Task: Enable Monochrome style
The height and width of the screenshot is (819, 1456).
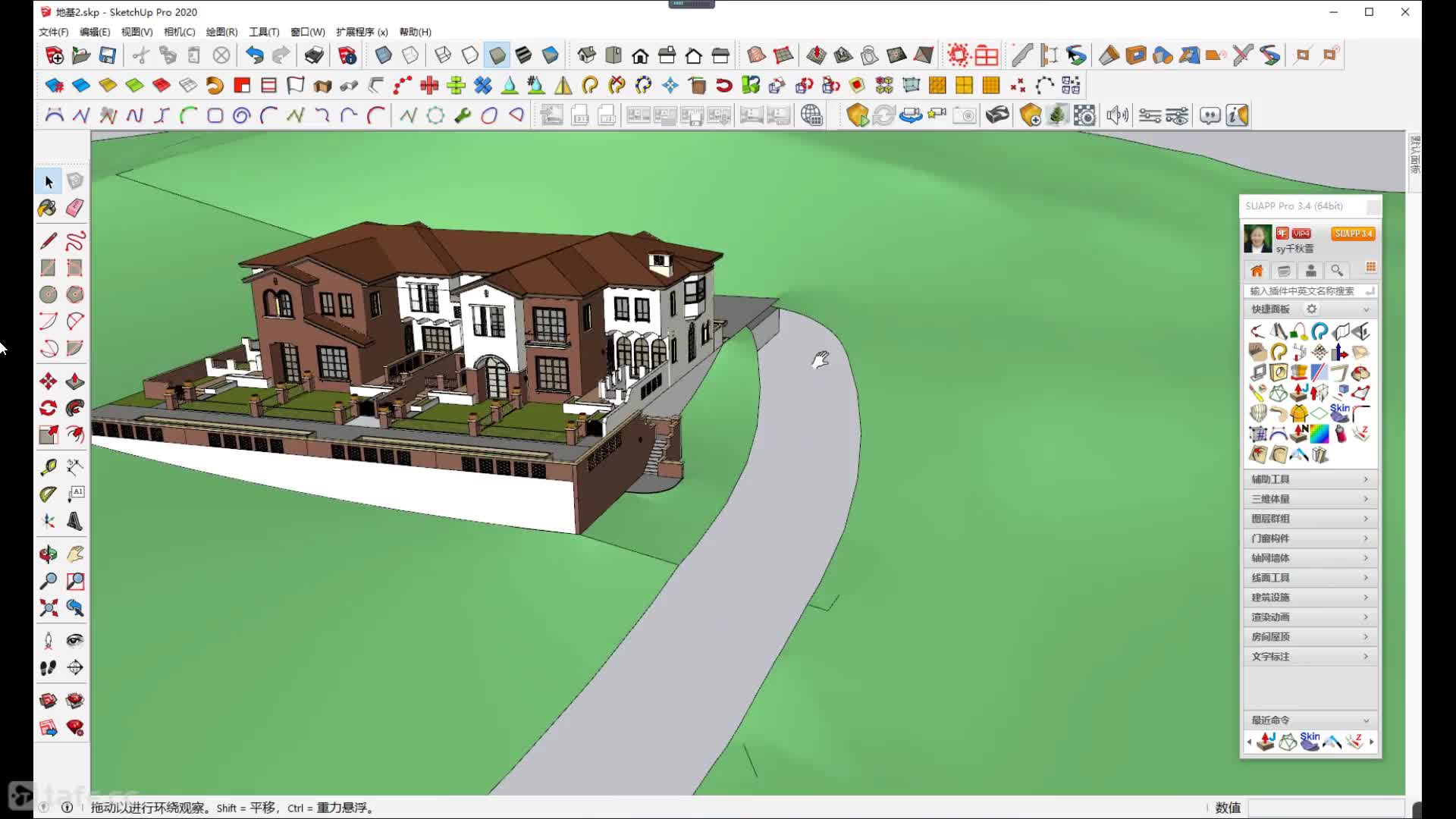Action: [x=550, y=55]
